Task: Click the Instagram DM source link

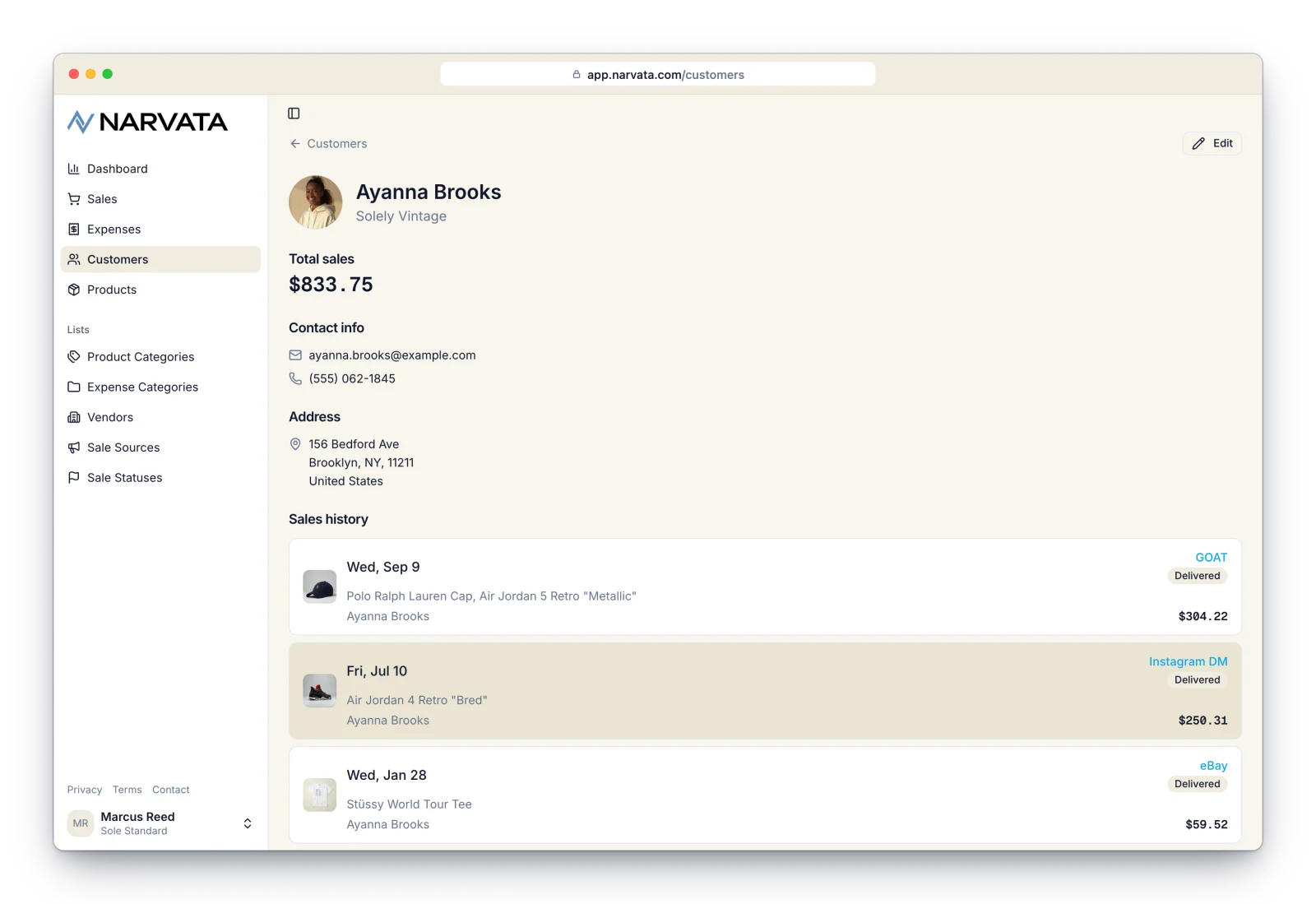Action: coord(1188,661)
